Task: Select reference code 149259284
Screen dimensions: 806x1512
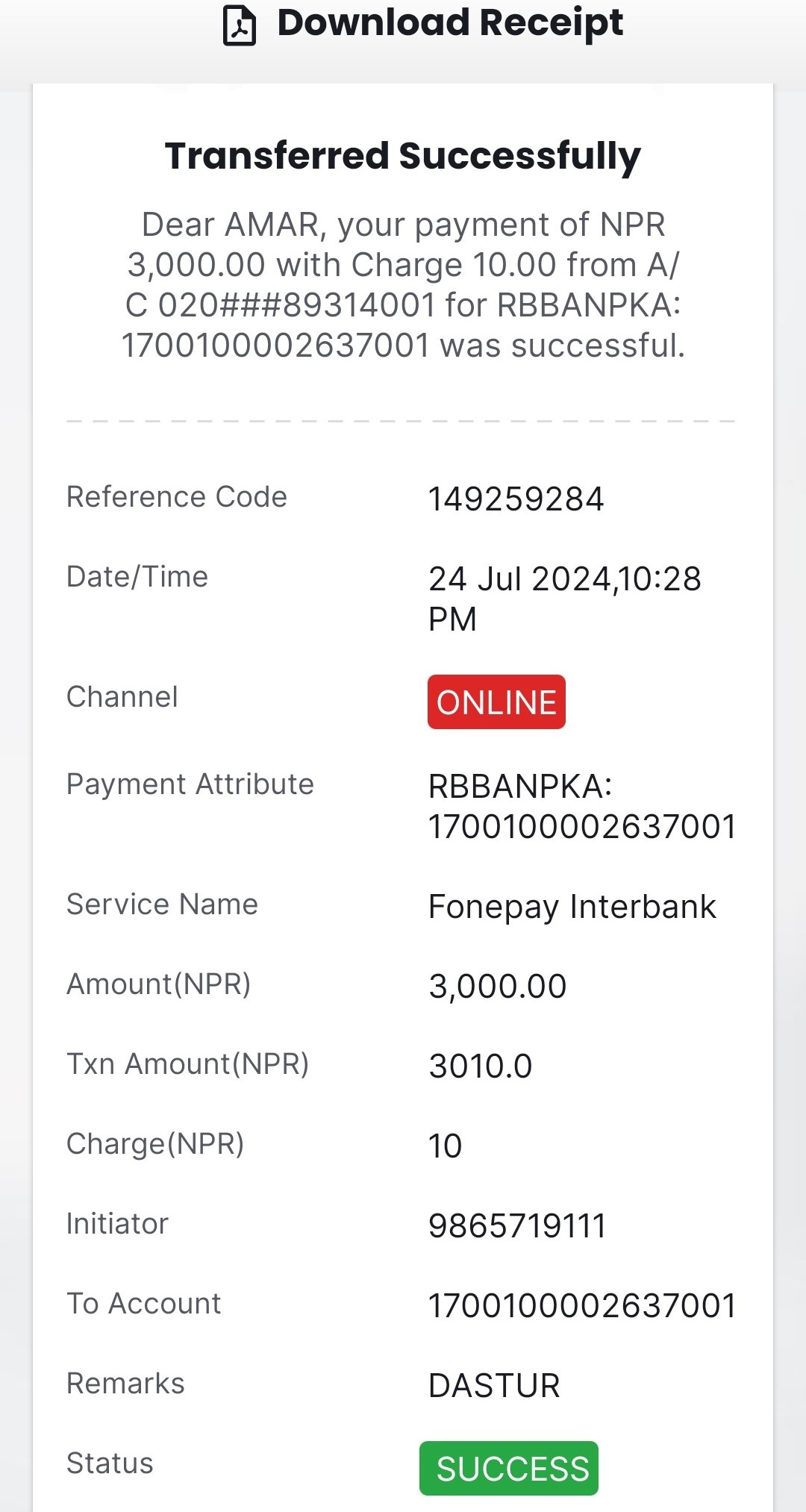Action: pos(516,499)
